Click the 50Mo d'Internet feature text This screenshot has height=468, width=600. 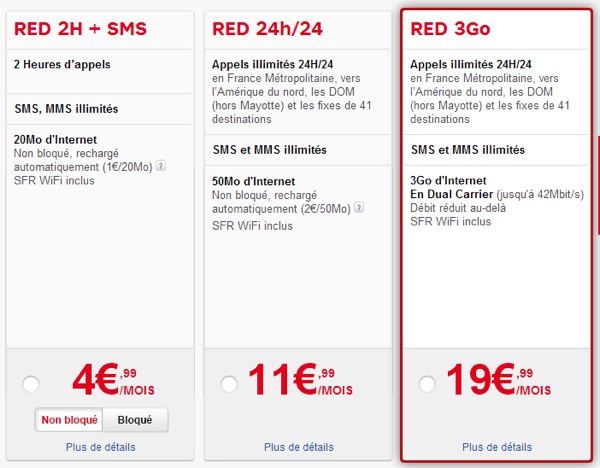[x=254, y=181]
